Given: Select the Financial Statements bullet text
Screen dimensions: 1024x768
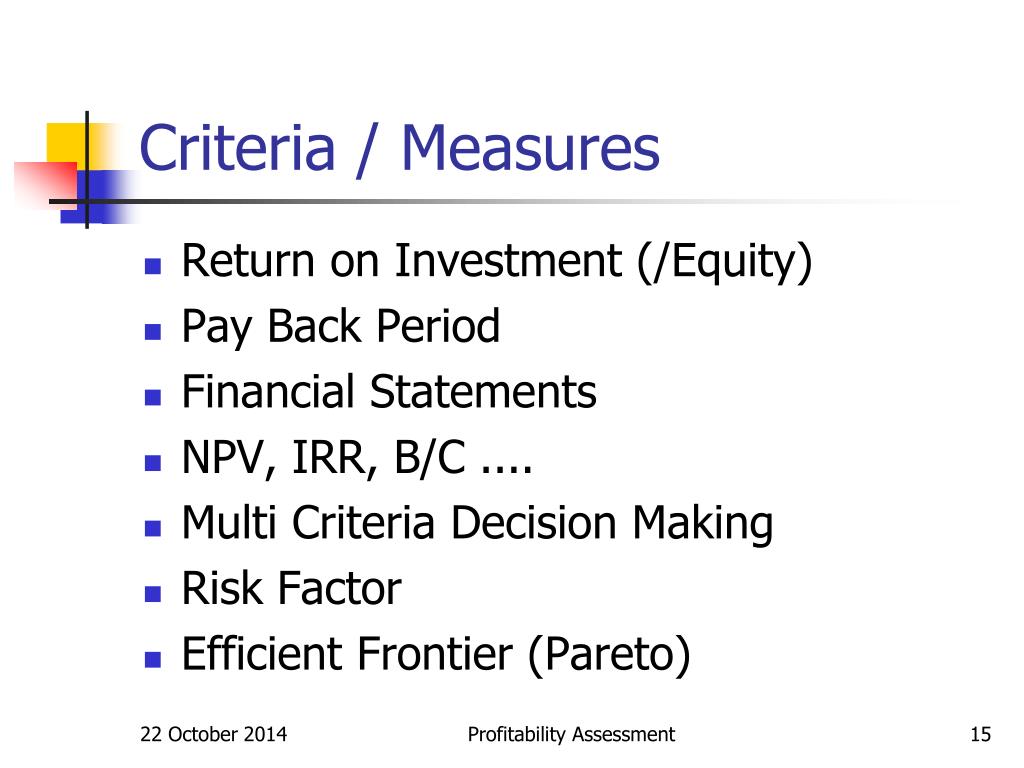Looking at the screenshot, I should (x=389, y=392).
